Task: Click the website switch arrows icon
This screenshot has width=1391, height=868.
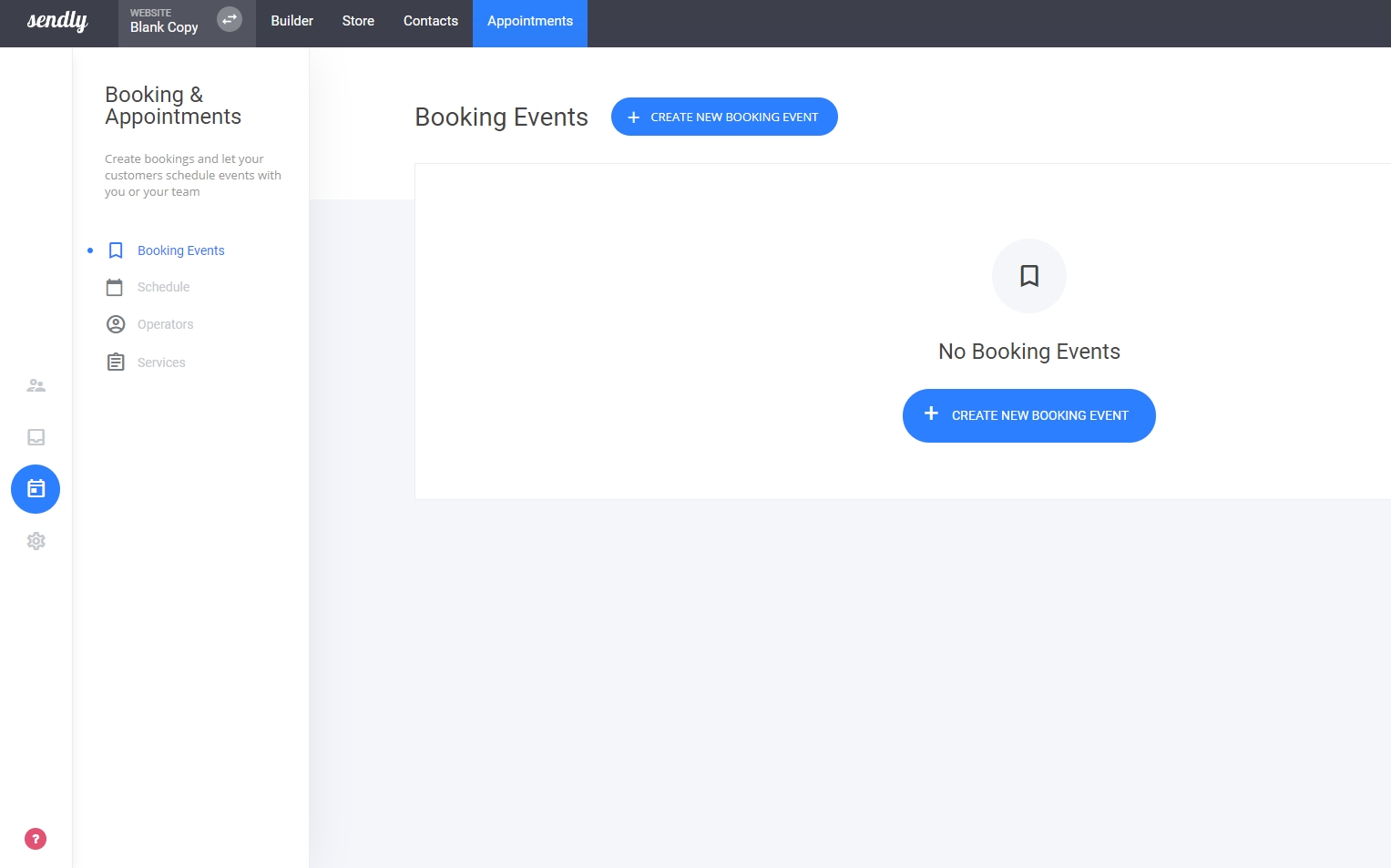Action: point(230,19)
